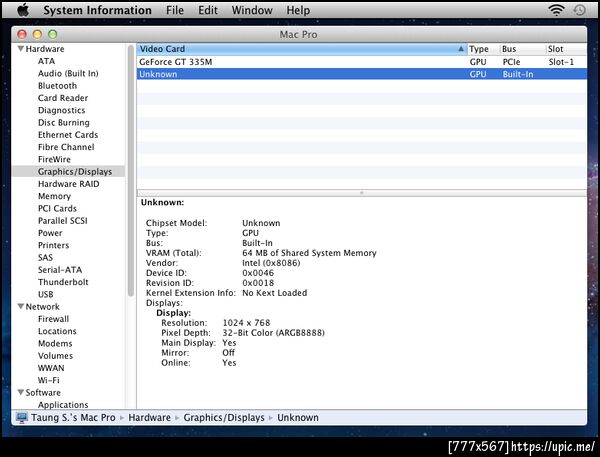
Task: Click the Slot-1 cell
Action: pos(561,62)
